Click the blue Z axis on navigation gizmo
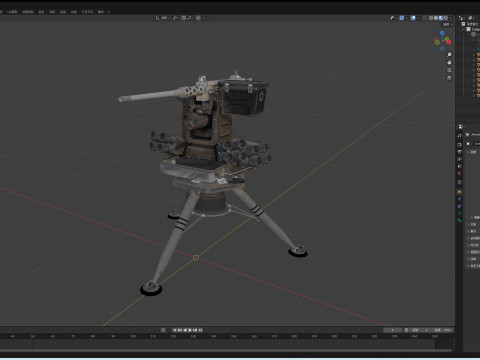Screen dimensions: 480x360 pyautogui.click(x=442, y=33)
